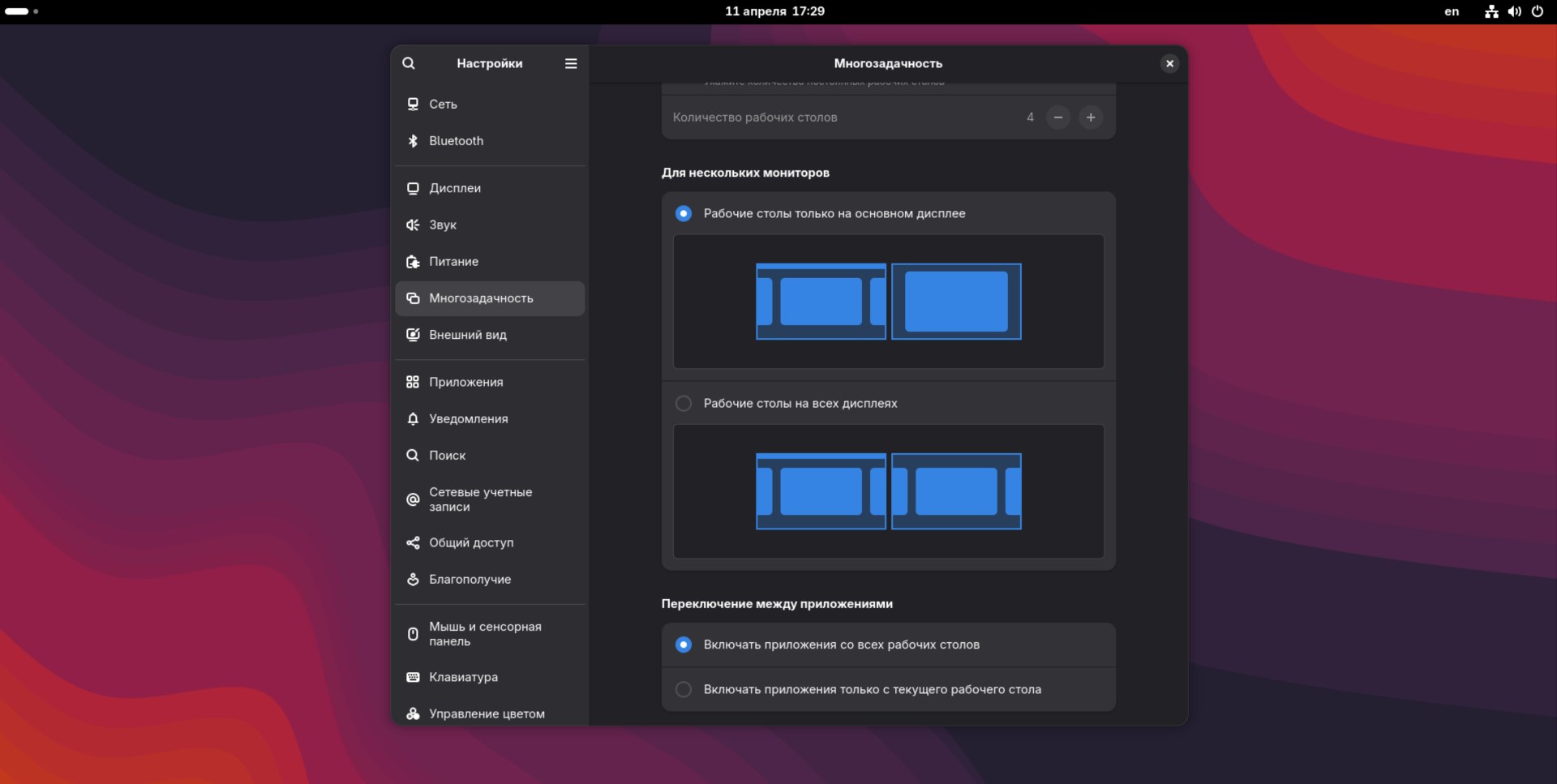Image resolution: width=1557 pixels, height=784 pixels.
Task: Select Рабочие столы на всех дисплеях
Action: 684,404
